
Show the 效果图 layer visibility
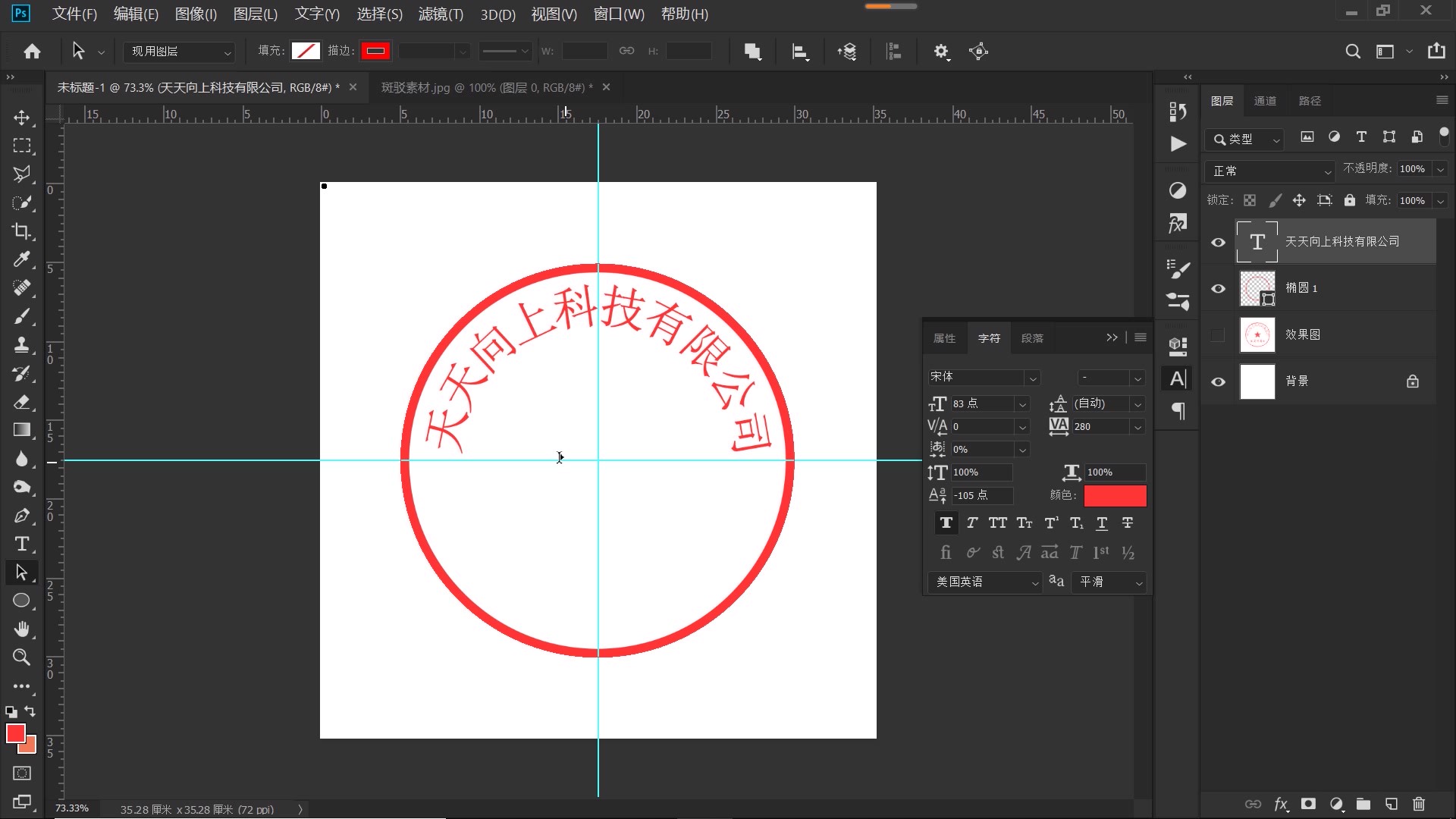tap(1218, 334)
